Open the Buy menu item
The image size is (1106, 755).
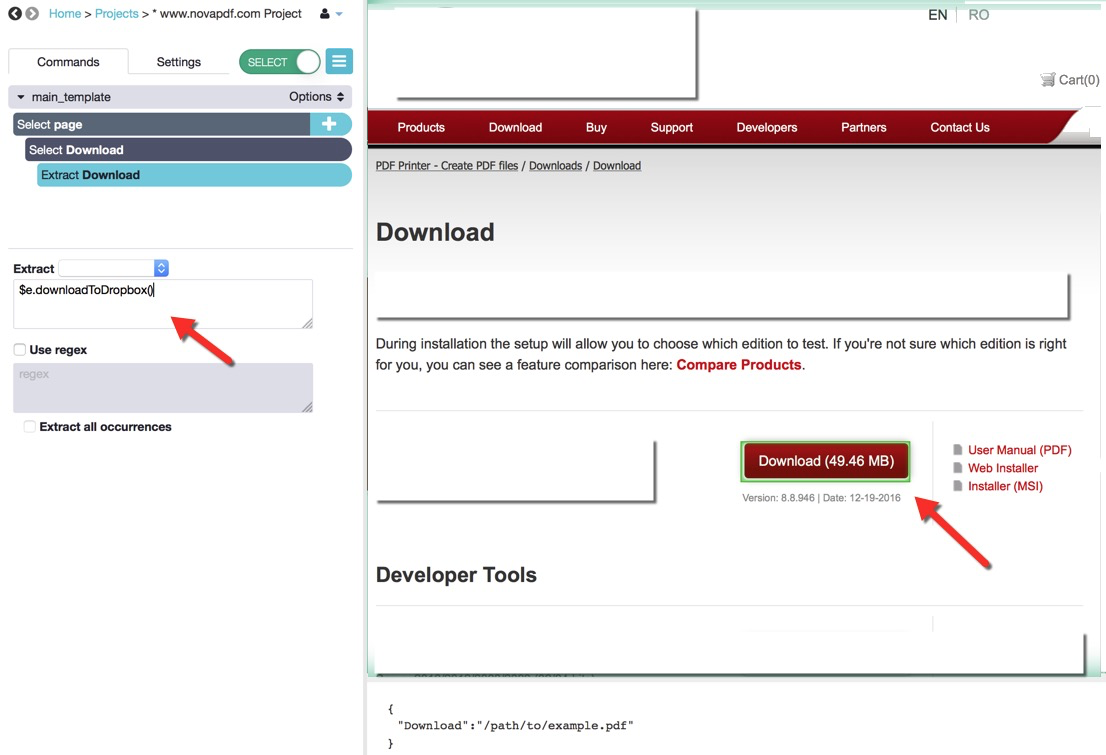(x=596, y=127)
